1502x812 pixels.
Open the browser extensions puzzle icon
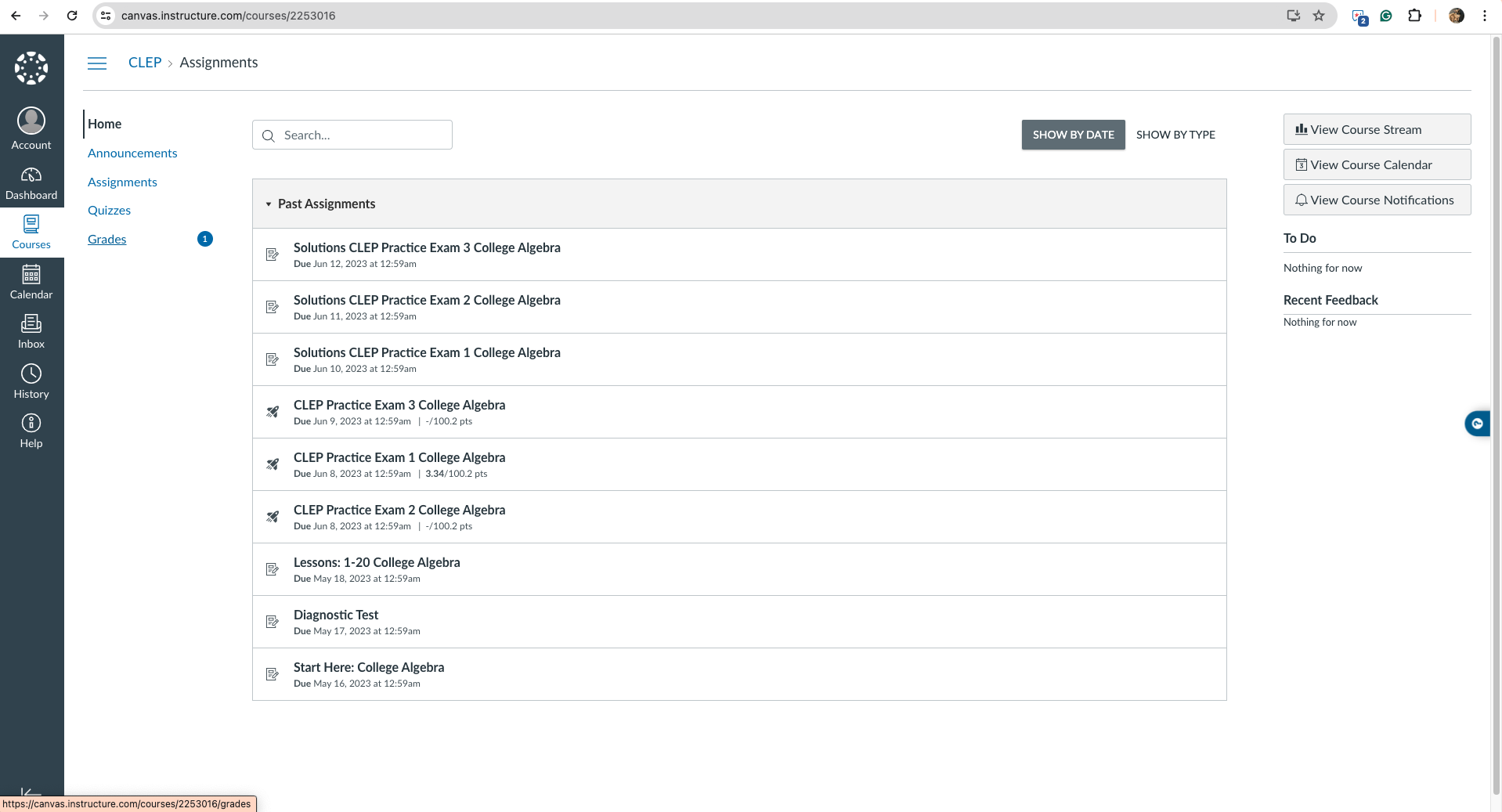(1414, 16)
